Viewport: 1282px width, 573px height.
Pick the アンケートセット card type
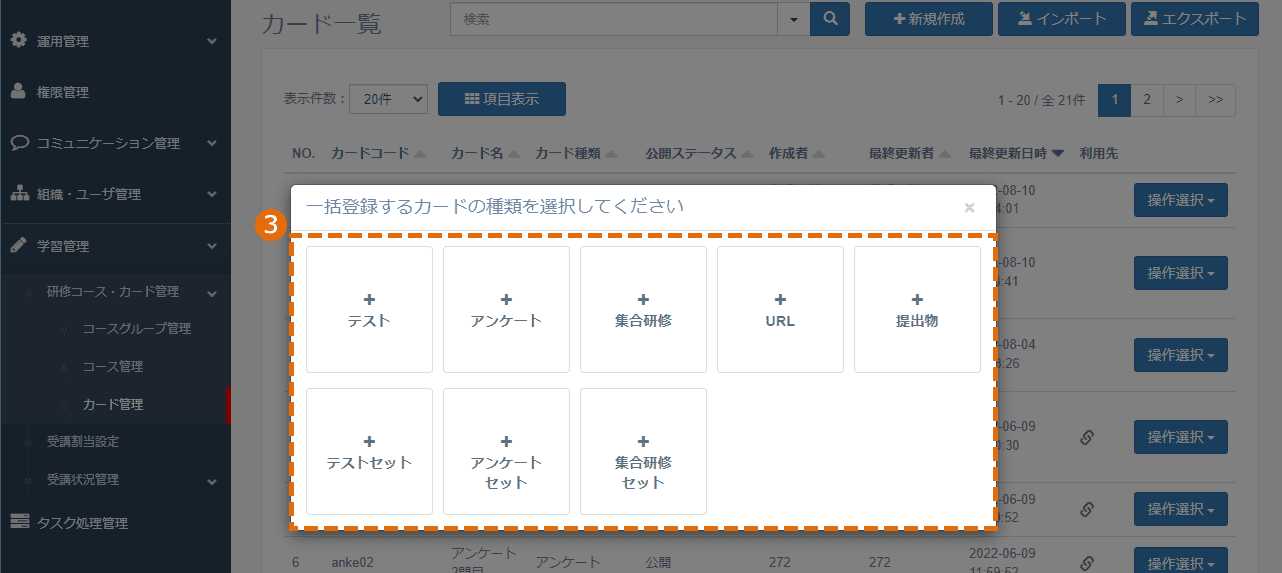(506, 452)
